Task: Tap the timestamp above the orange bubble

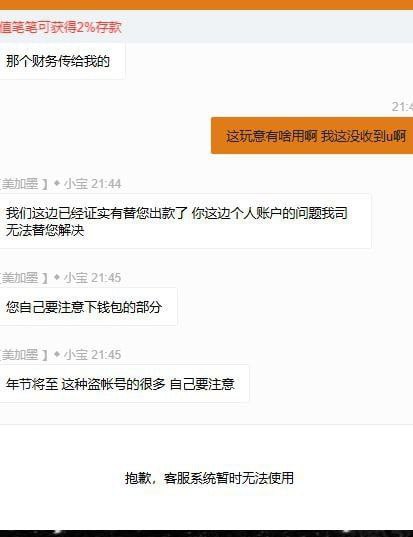Action: 402,107
